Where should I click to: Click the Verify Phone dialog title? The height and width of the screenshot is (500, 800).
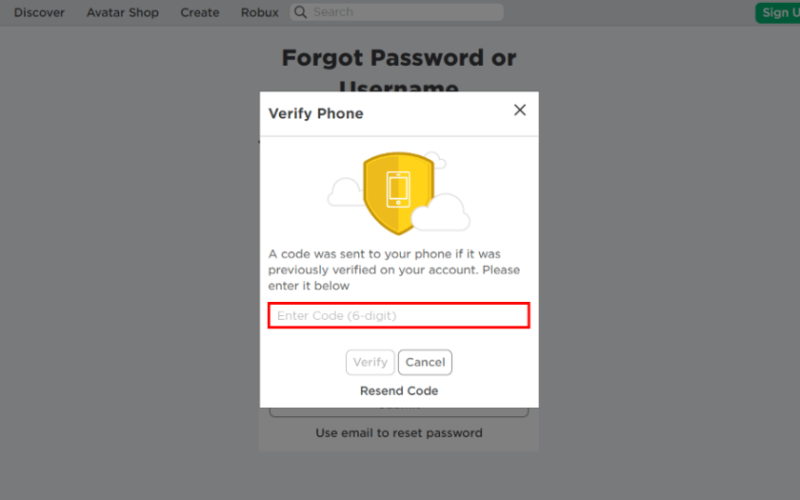pyautogui.click(x=316, y=113)
